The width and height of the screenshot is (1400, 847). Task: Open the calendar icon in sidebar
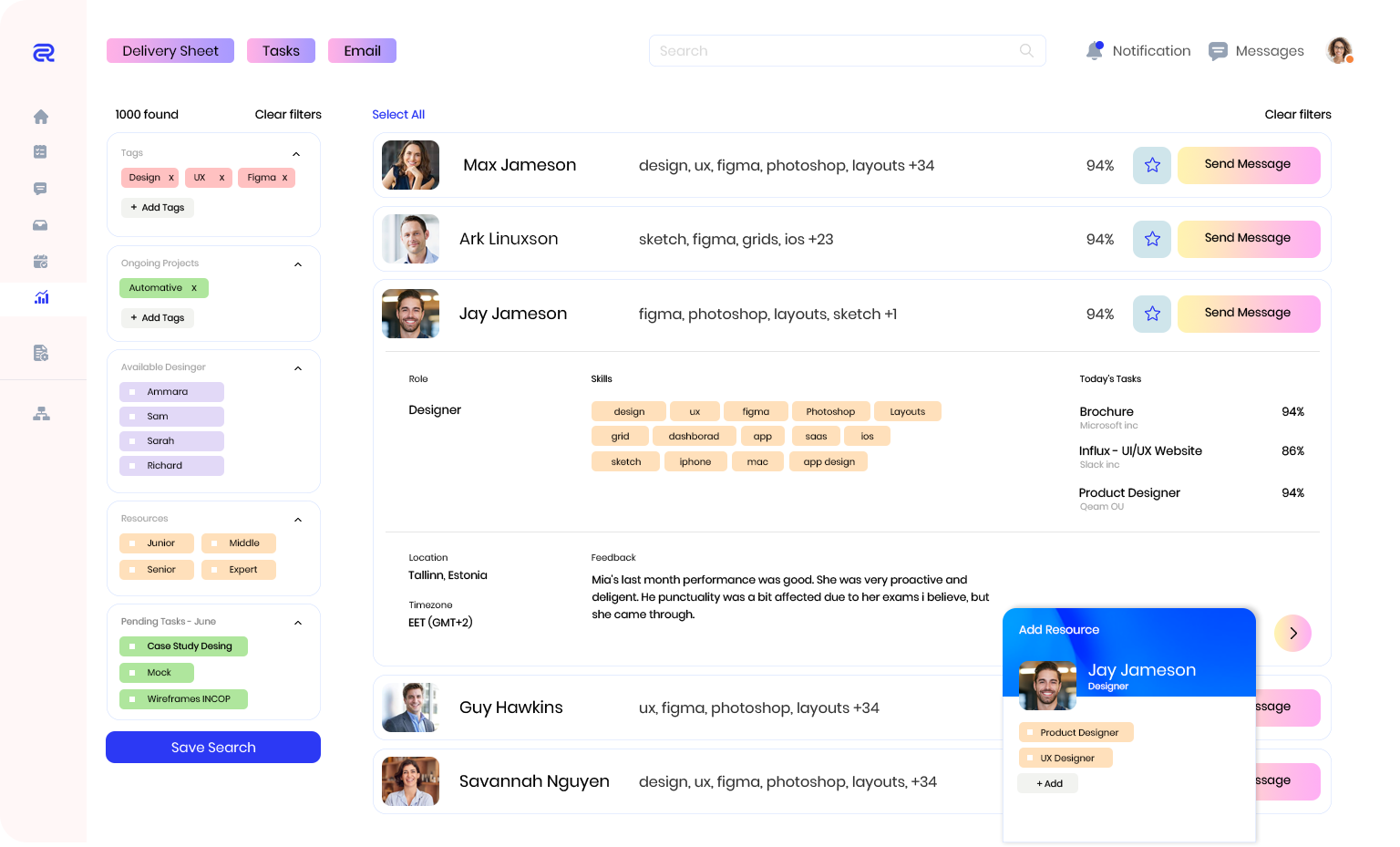41,262
